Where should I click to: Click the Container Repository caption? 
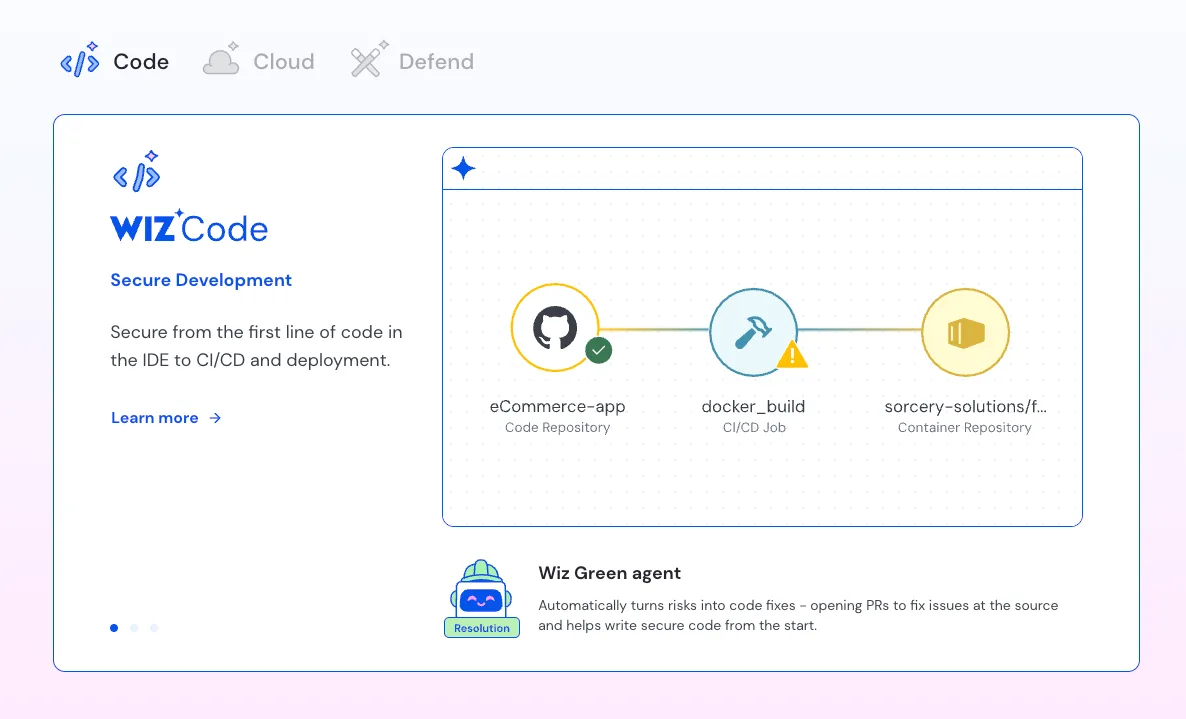point(964,427)
